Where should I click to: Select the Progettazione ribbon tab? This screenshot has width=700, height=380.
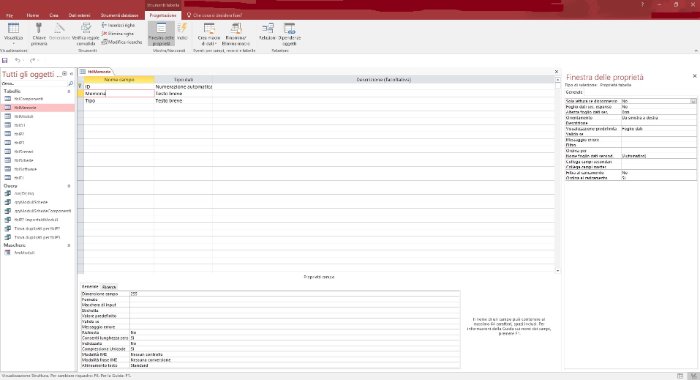(163, 15)
